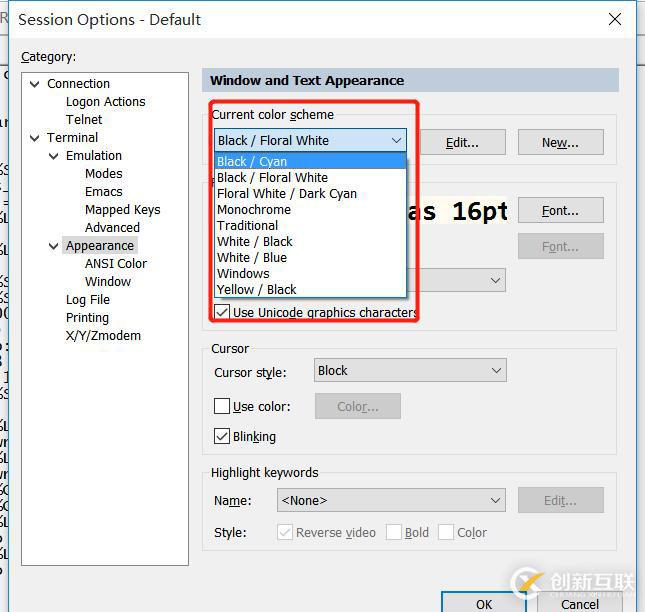Open the Telnet category

point(84,119)
